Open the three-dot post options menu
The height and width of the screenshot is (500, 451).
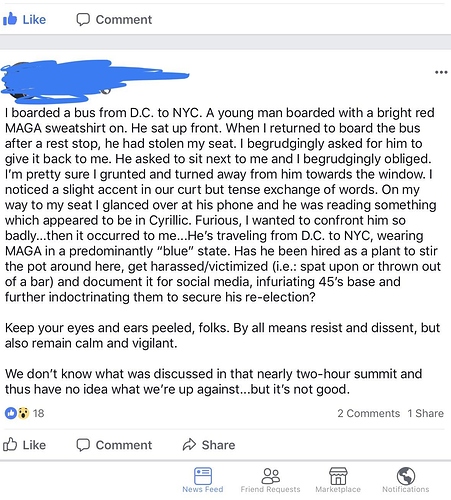pos(441,72)
